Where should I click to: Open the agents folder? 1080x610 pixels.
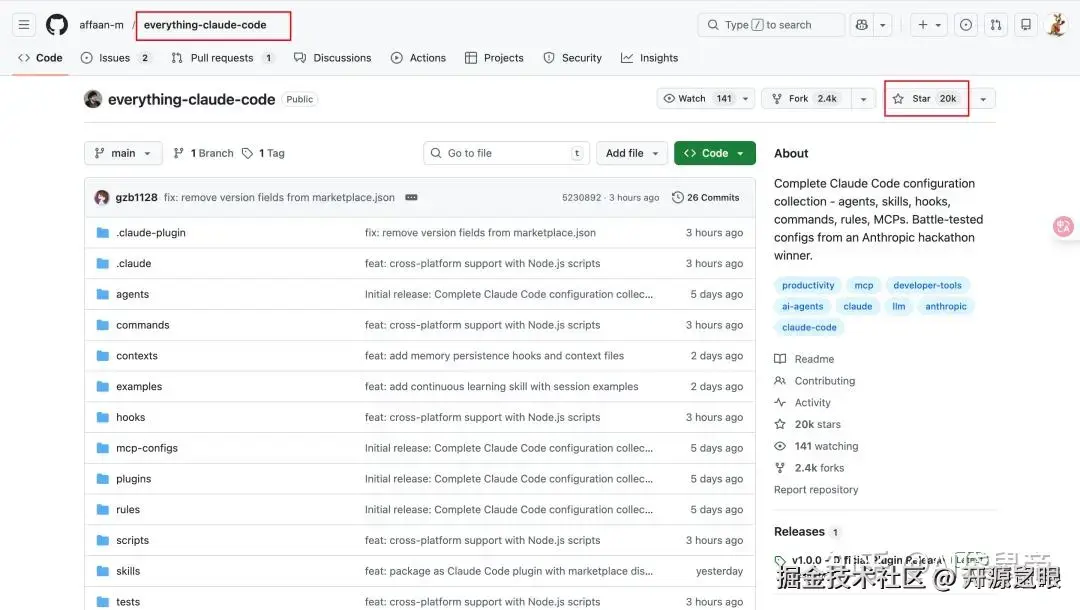pyautogui.click(x=132, y=294)
